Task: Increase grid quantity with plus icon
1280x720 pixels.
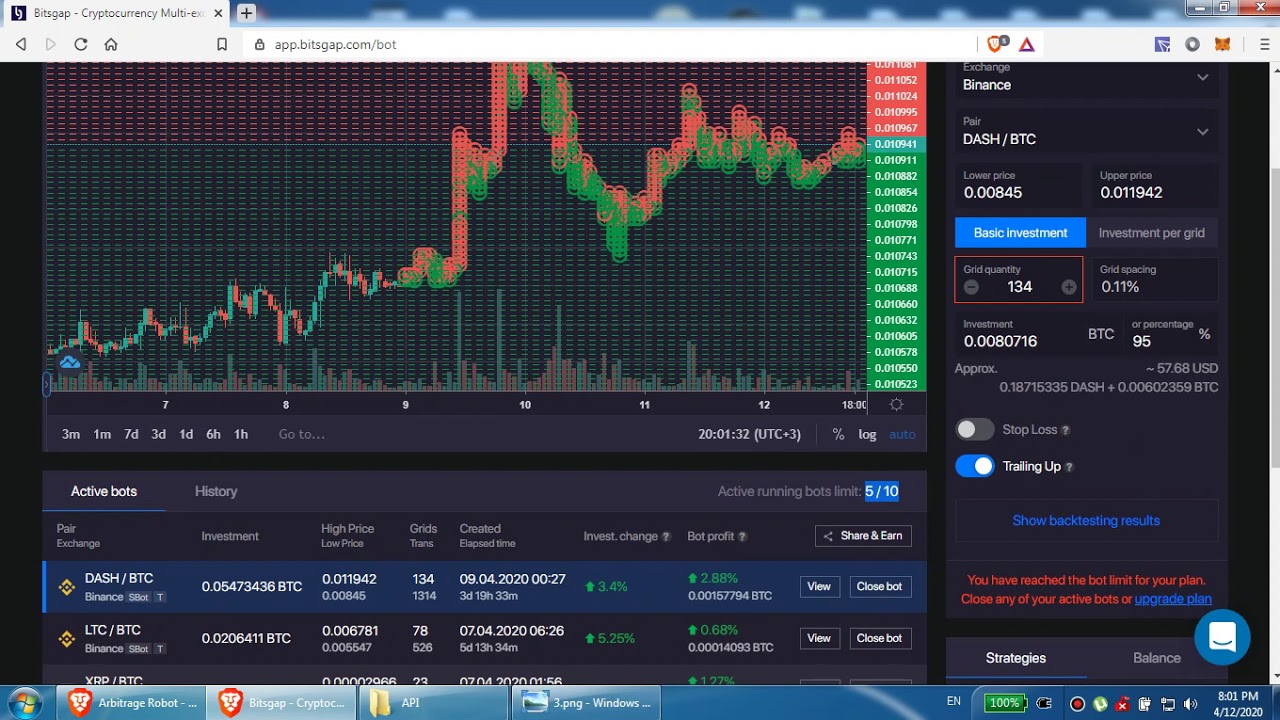Action: click(x=1069, y=287)
